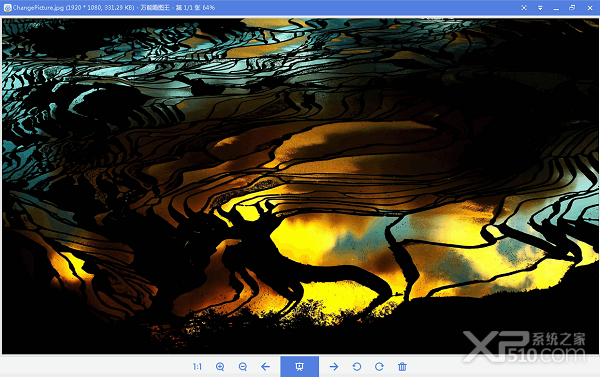600x377 pixels.
Task: Click the XP510.com watermark on image
Action: [x=524, y=347]
